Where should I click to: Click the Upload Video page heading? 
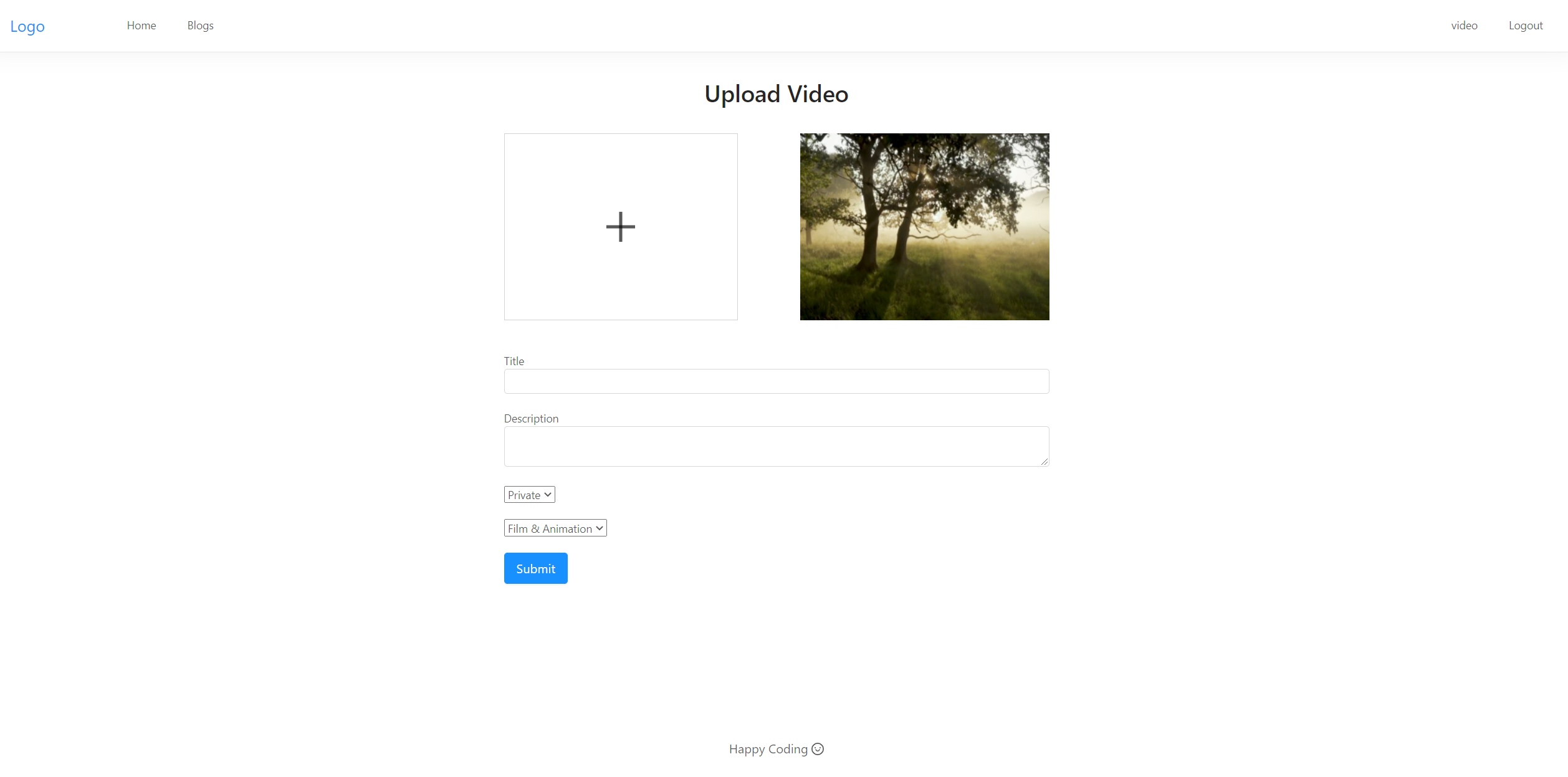pyautogui.click(x=776, y=93)
